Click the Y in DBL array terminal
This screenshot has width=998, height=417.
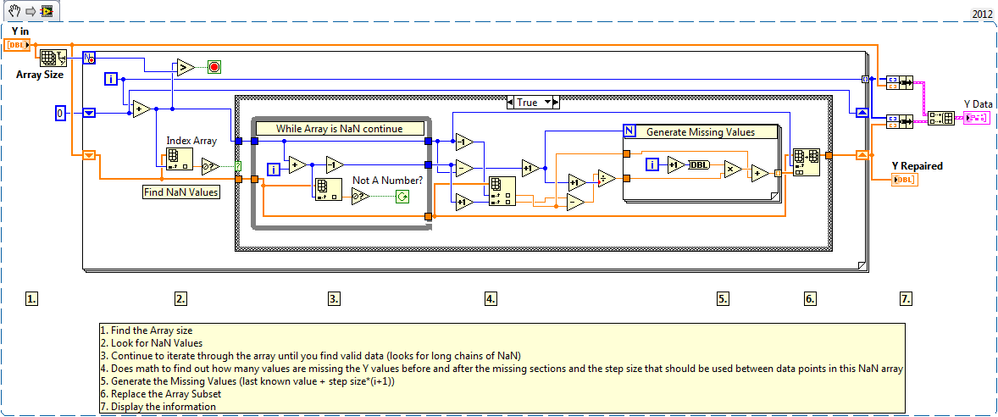tap(17, 45)
